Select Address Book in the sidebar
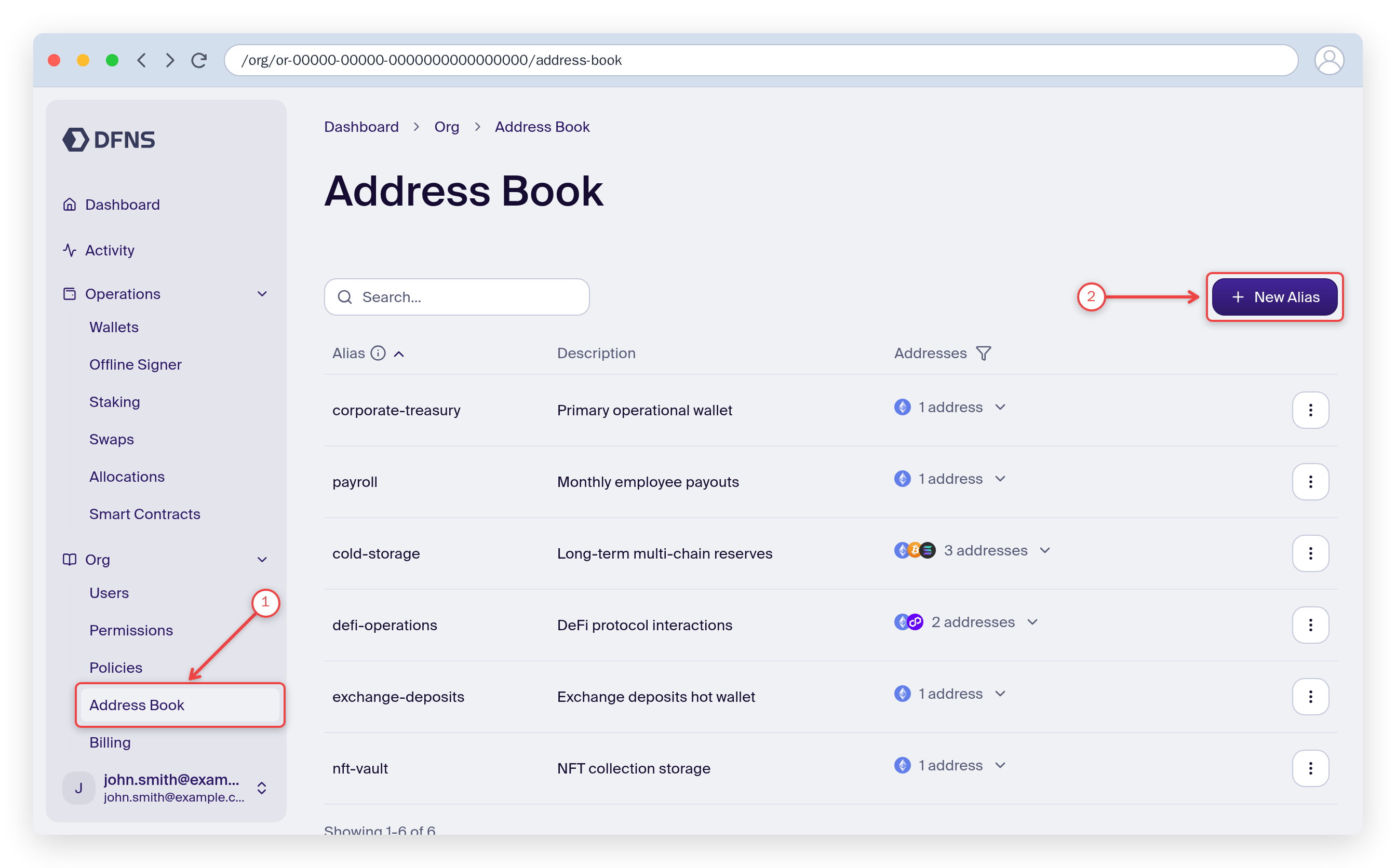This screenshot has height=868, width=1396. coord(180,705)
